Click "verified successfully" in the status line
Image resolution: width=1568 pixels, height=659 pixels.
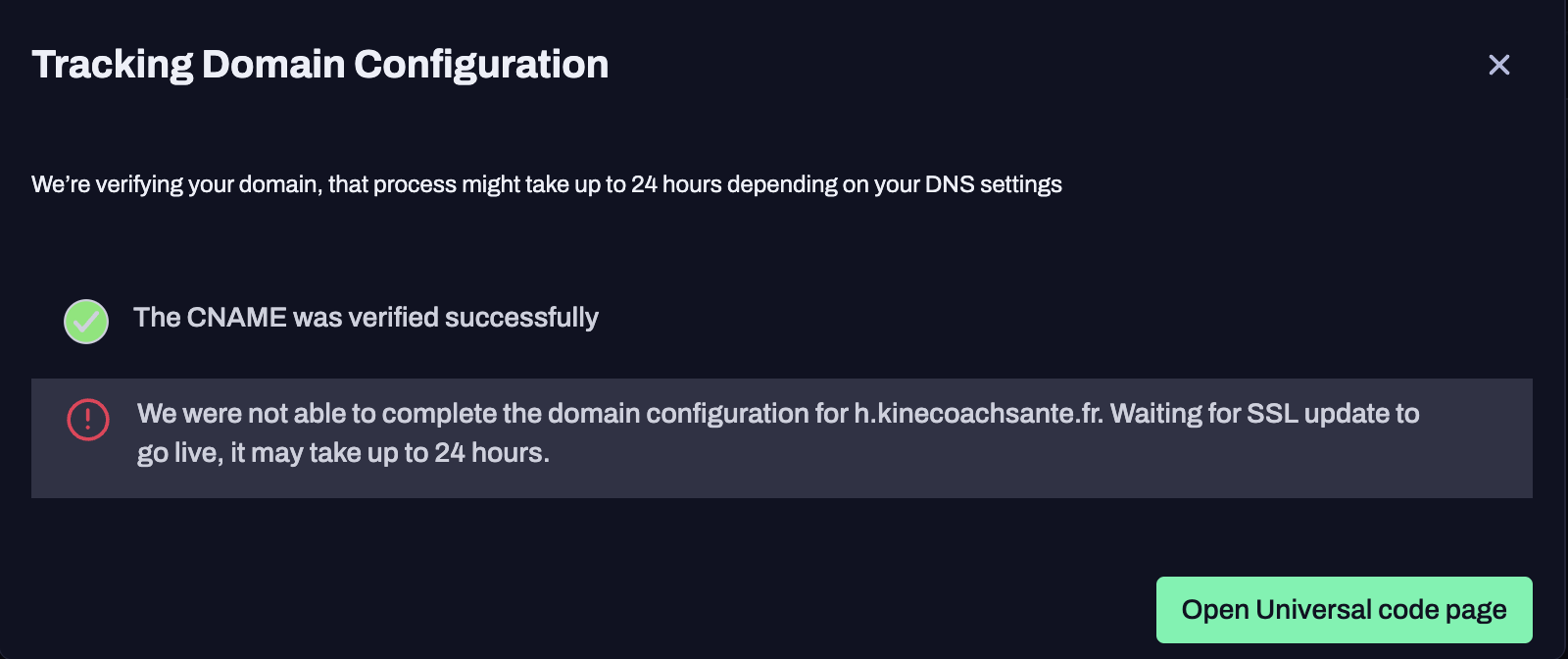tap(473, 318)
